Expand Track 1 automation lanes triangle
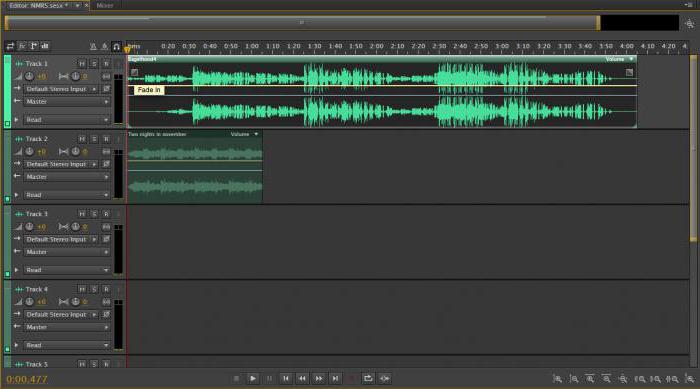 point(17,120)
